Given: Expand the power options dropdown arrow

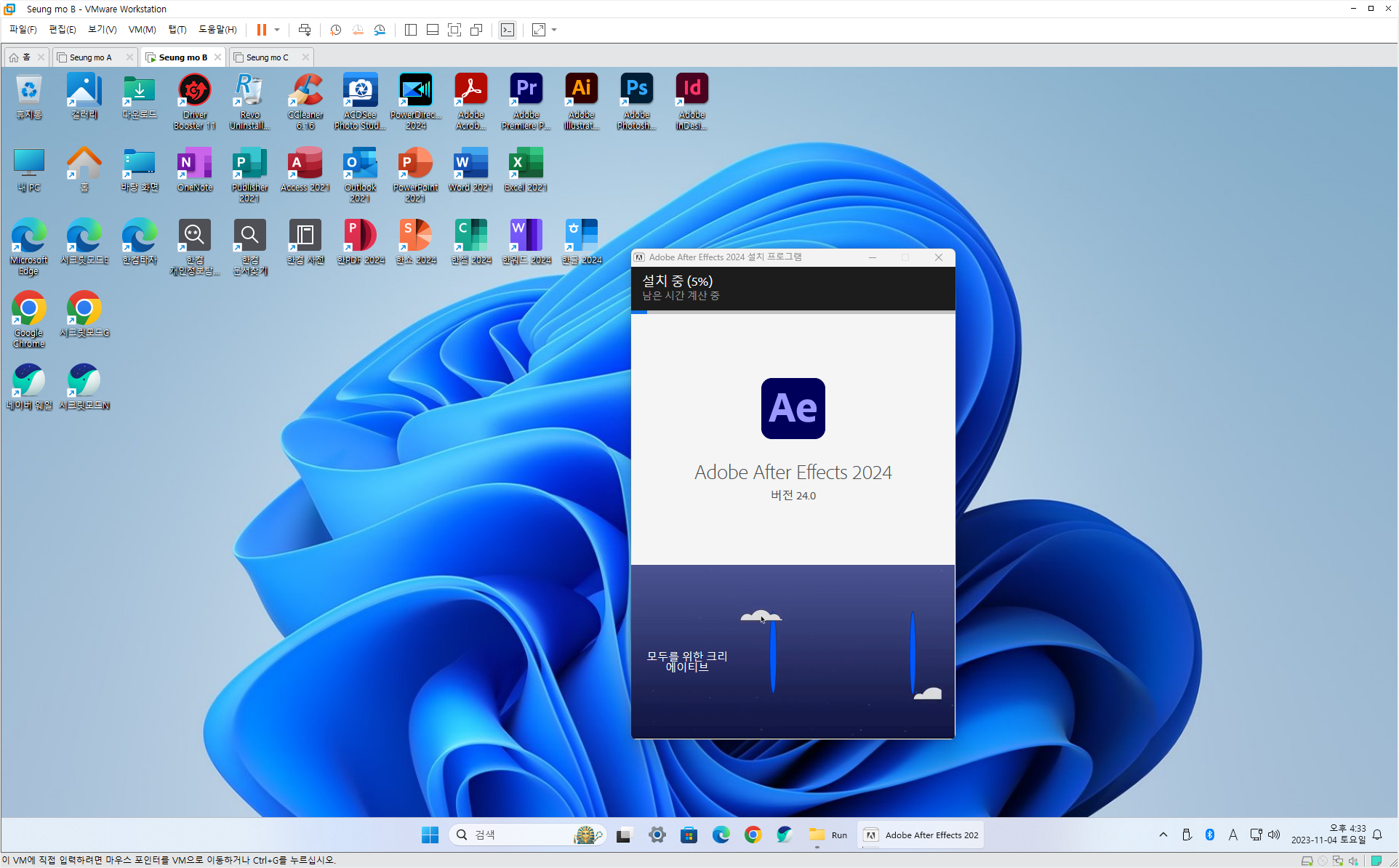Looking at the screenshot, I should [x=277, y=30].
